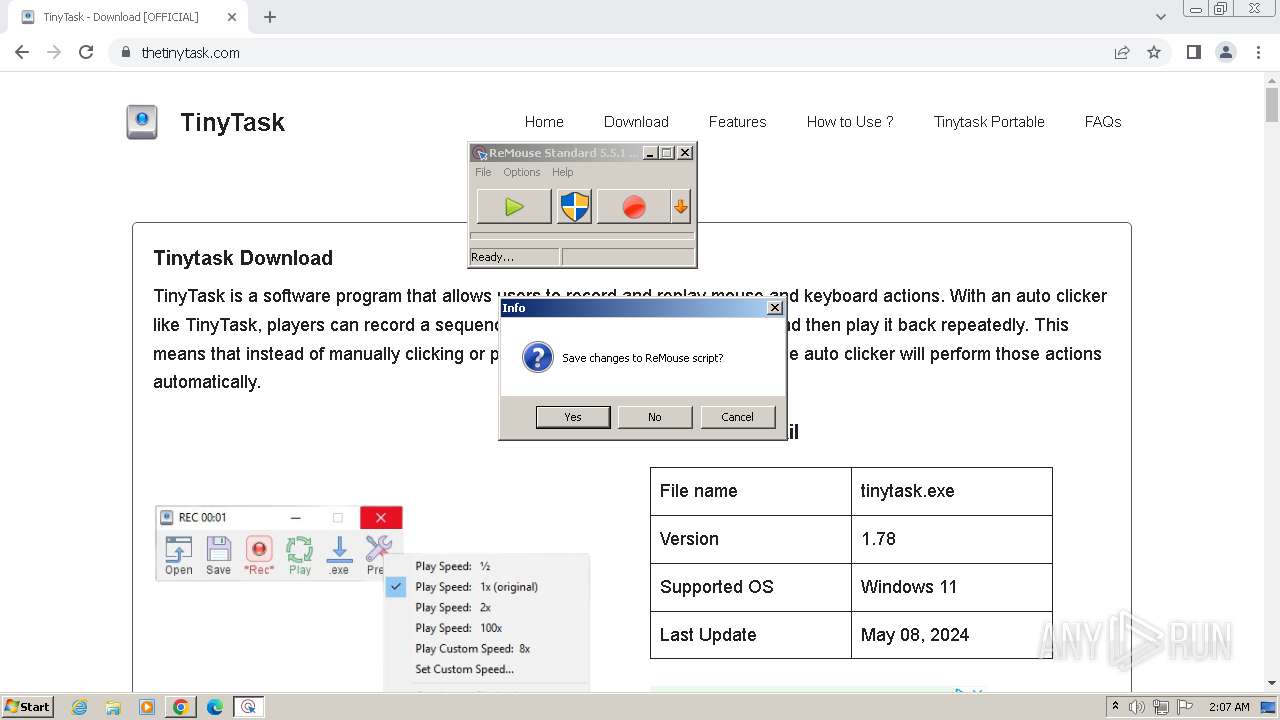Choose No in the Info dialog

(x=655, y=417)
